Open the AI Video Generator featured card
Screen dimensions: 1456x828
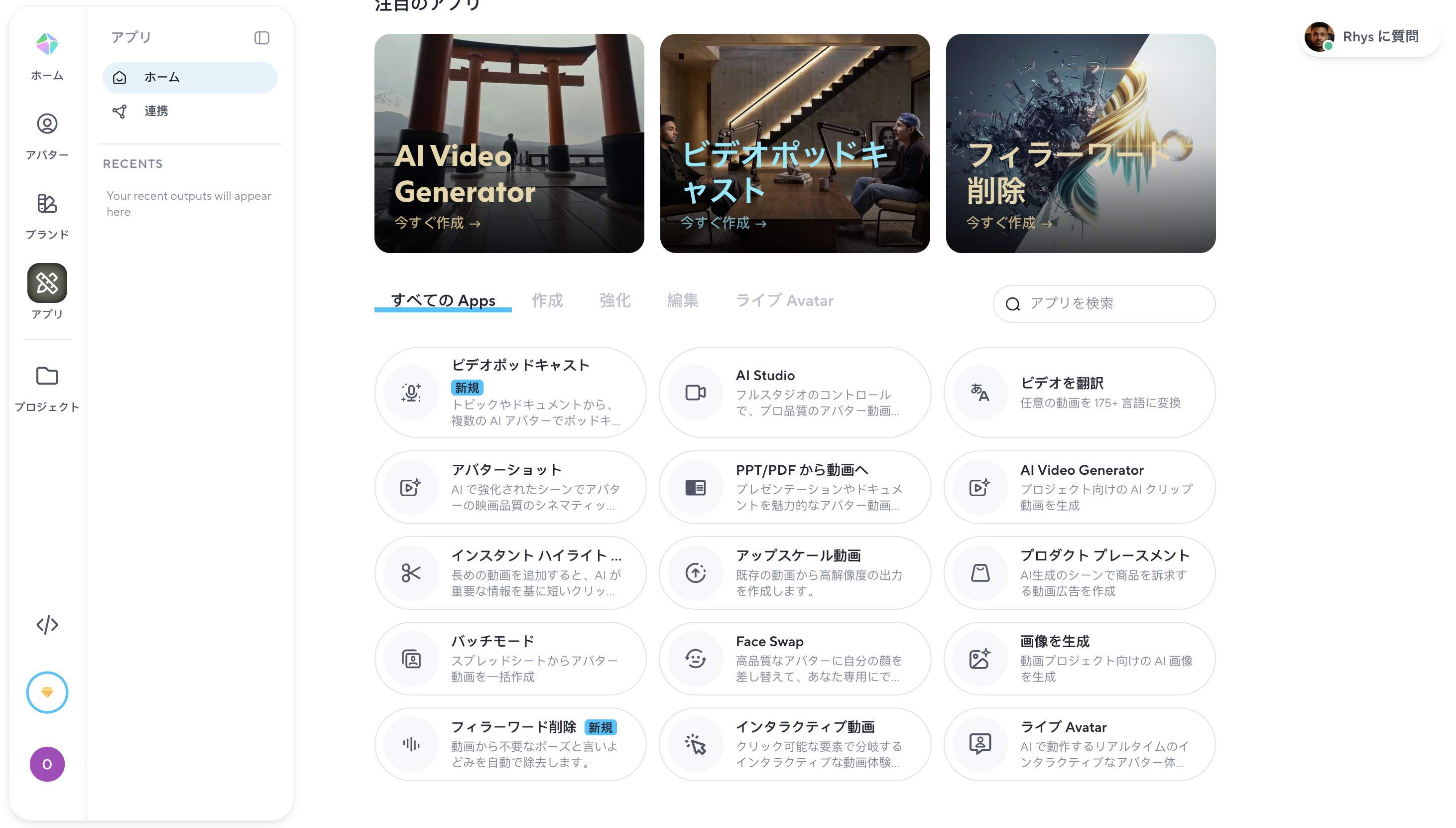509,143
